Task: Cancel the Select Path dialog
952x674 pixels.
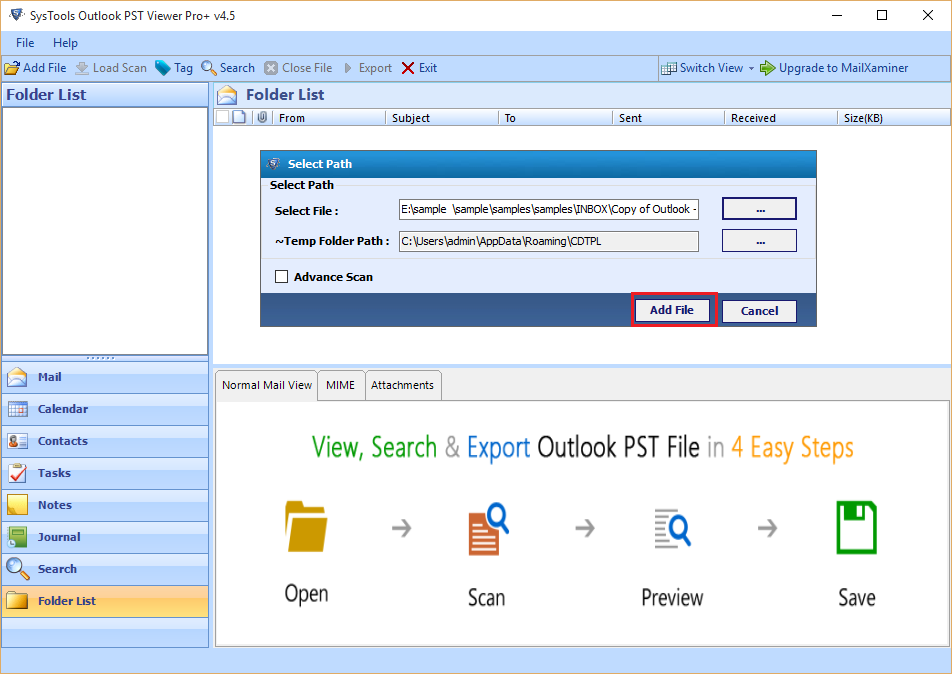Action: (759, 311)
